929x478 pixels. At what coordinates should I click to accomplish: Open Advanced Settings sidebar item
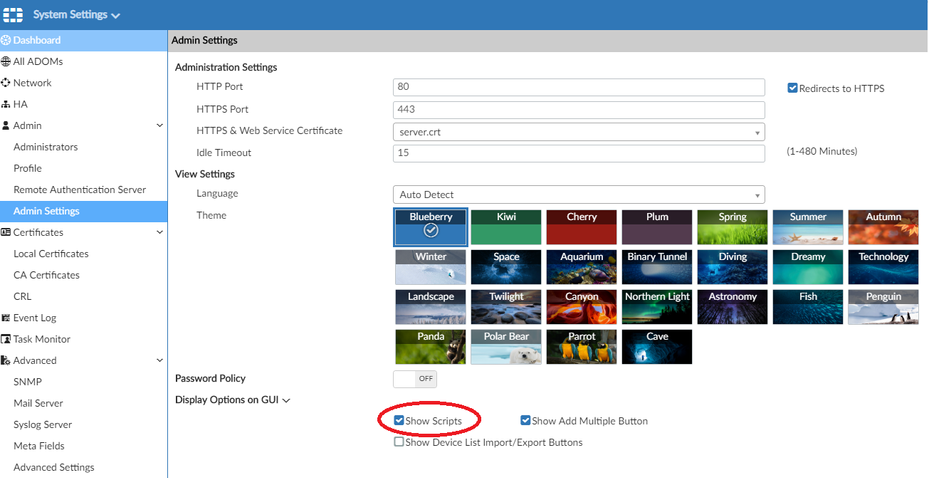tap(84, 467)
